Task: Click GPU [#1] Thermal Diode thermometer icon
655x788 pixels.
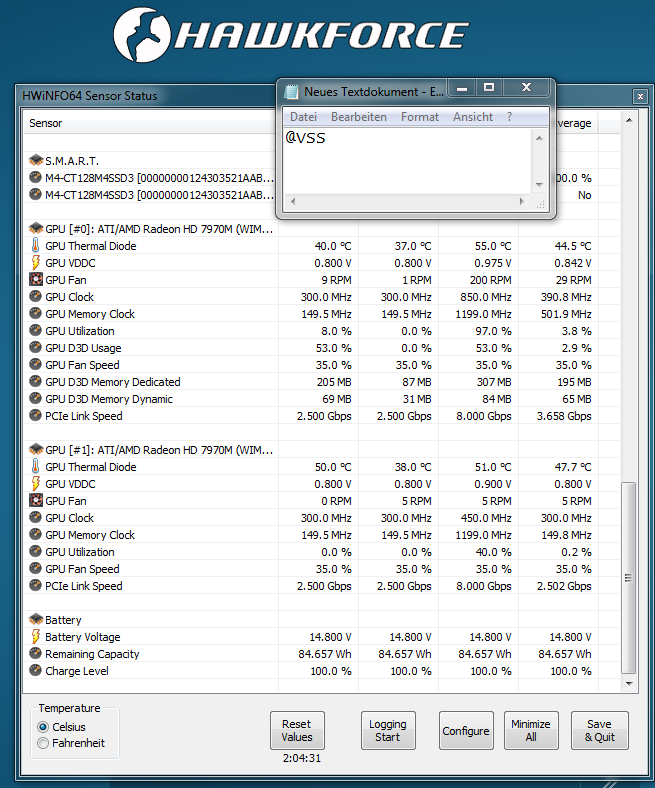Action: 35,466
